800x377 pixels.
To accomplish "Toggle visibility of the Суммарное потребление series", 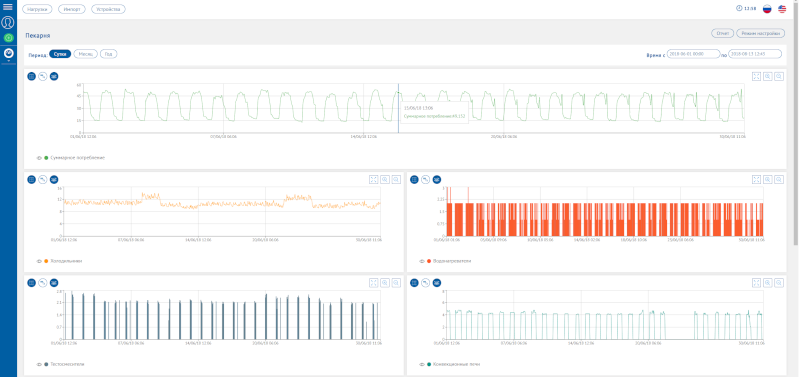I will click(39, 158).
